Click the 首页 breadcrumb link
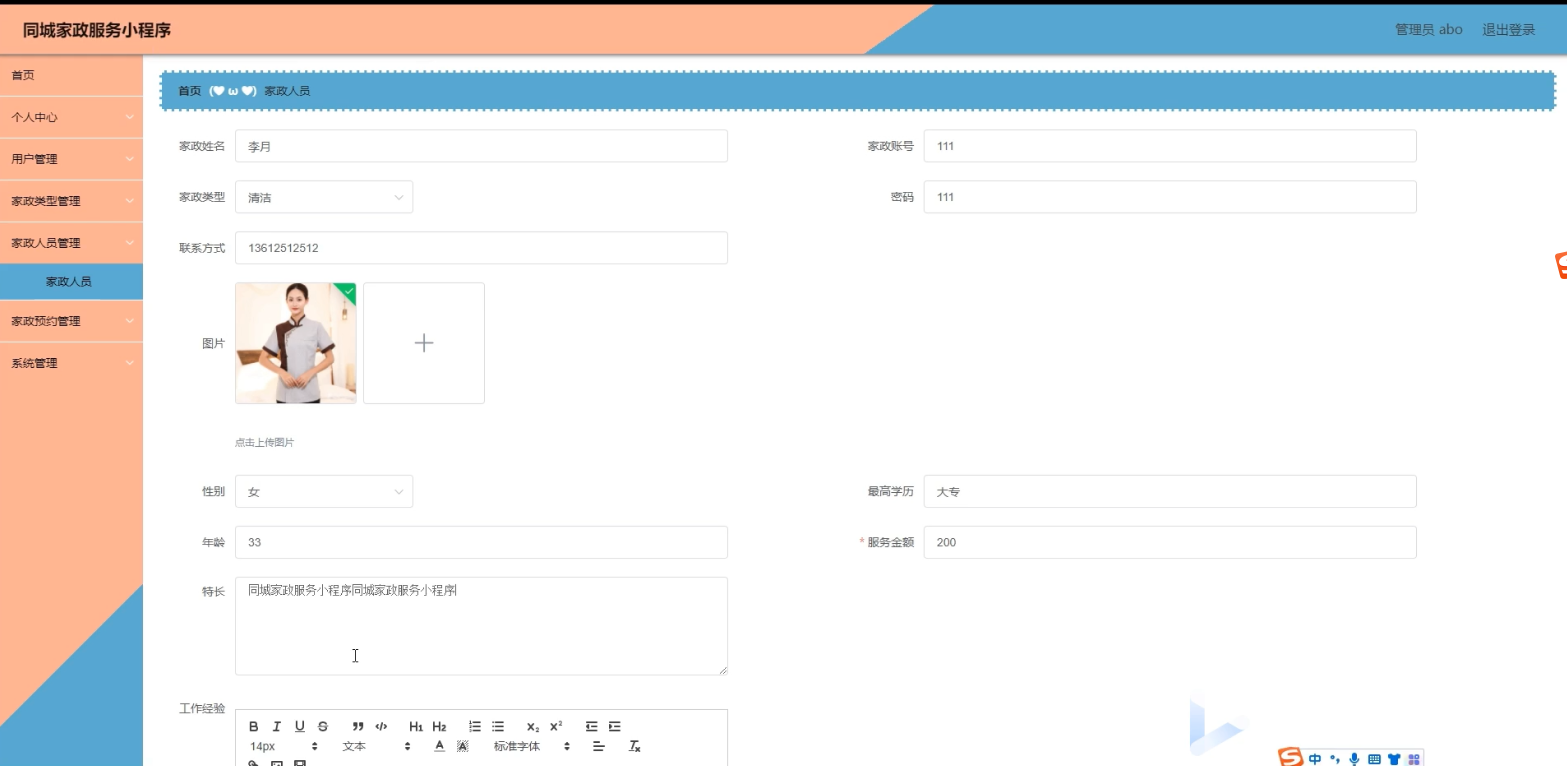Viewport: 1567px width, 766px height. point(189,91)
